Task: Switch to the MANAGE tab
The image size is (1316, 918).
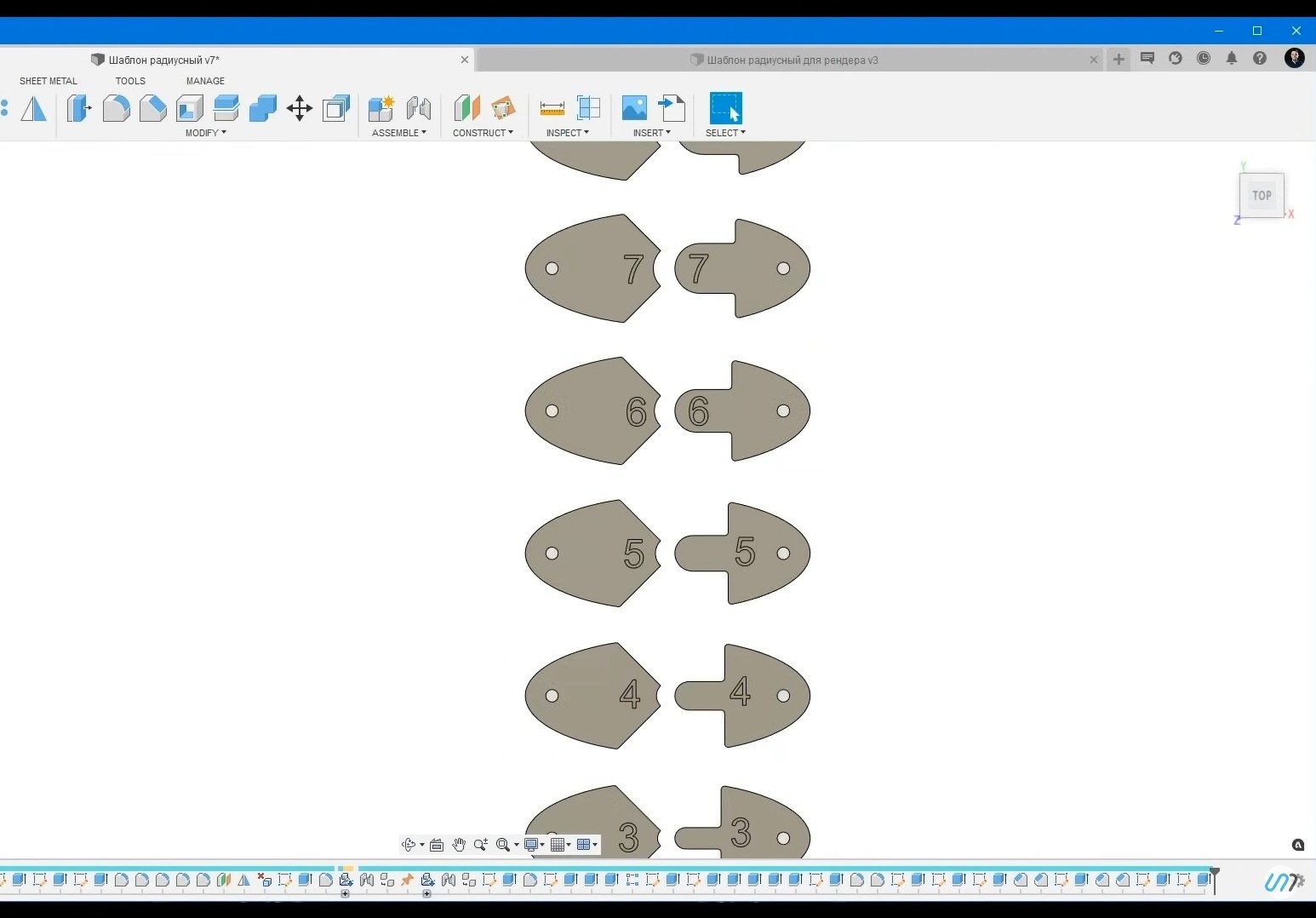Action: coord(205,81)
